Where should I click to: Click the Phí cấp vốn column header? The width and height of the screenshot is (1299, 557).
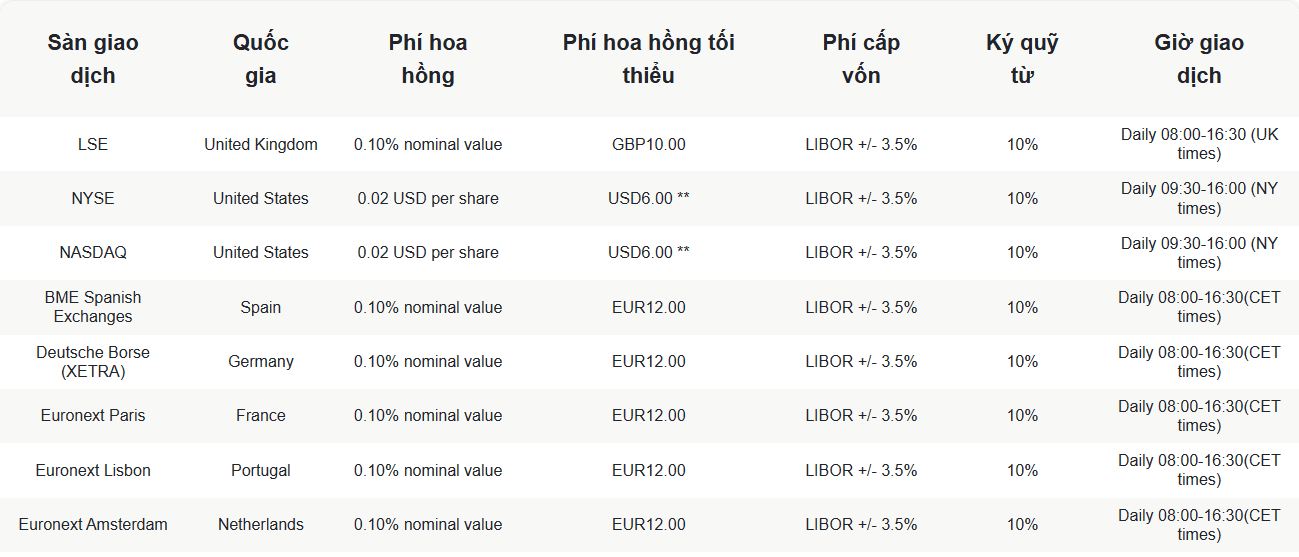861,59
